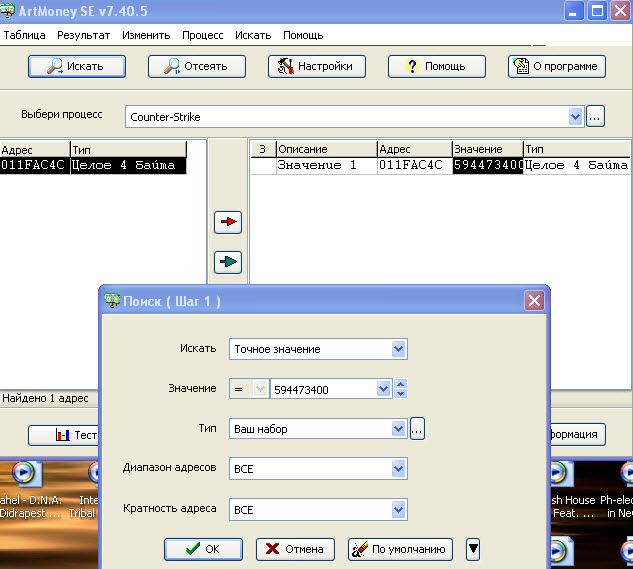Screen dimensions: 633x569
Task: Click the Искать search button in the toolbar
Action: coord(77,66)
